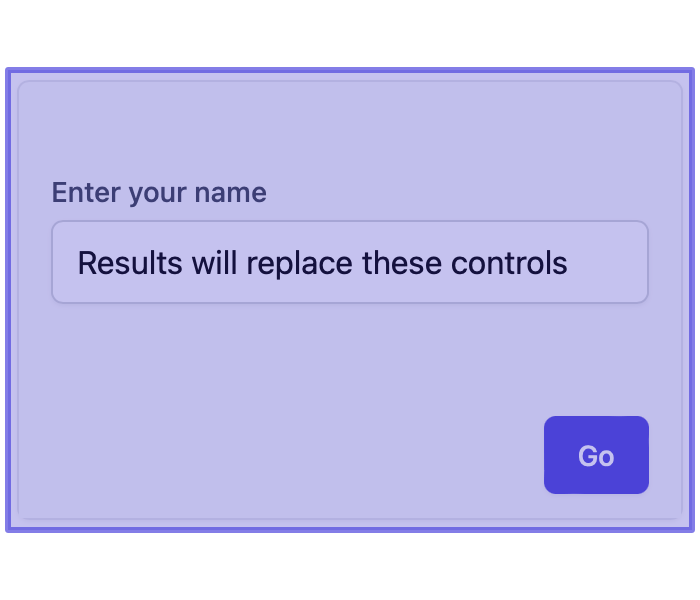
Task: Focus the name input field
Action: click(350, 262)
